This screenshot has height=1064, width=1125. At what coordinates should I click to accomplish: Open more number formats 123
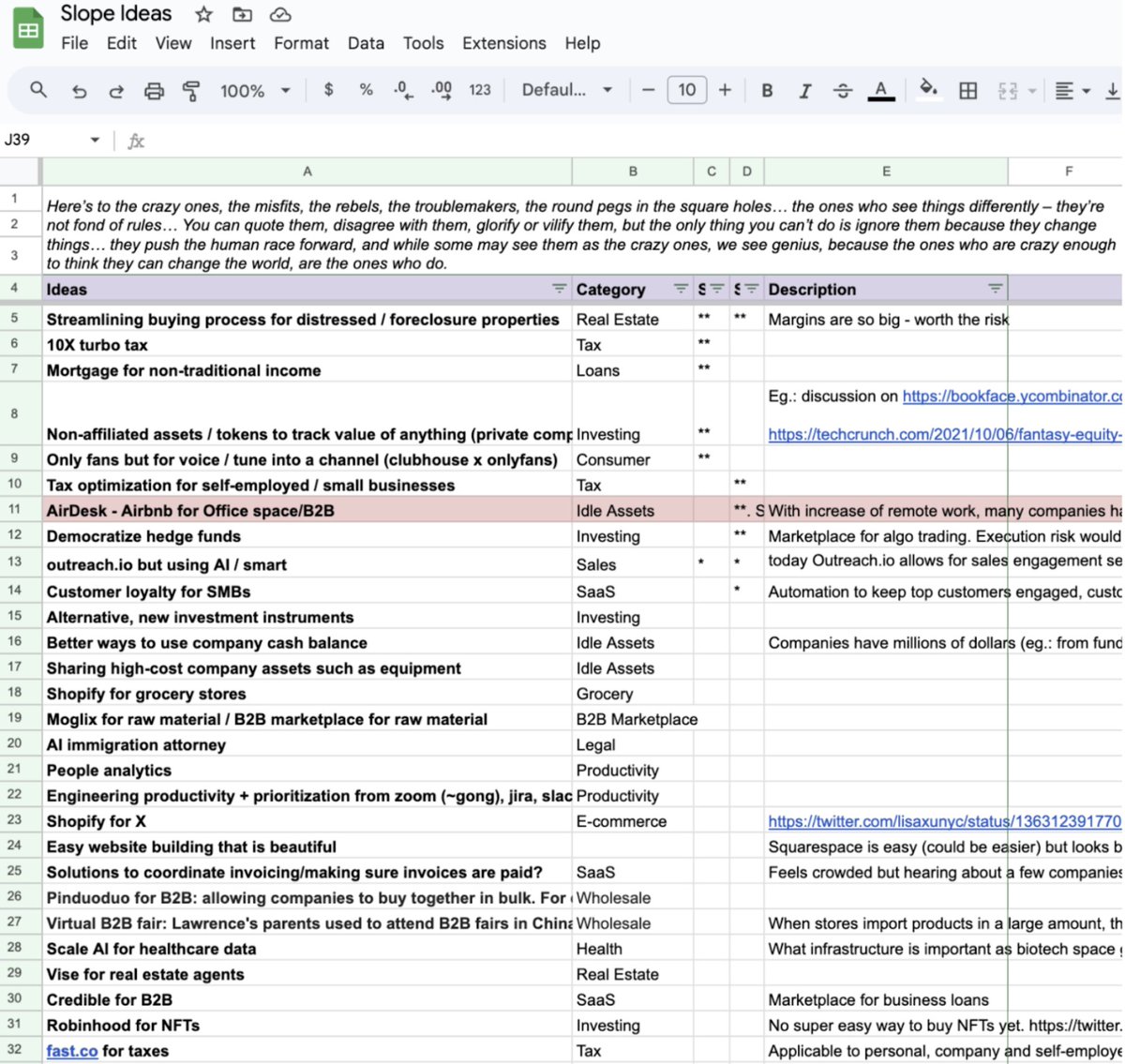[480, 90]
